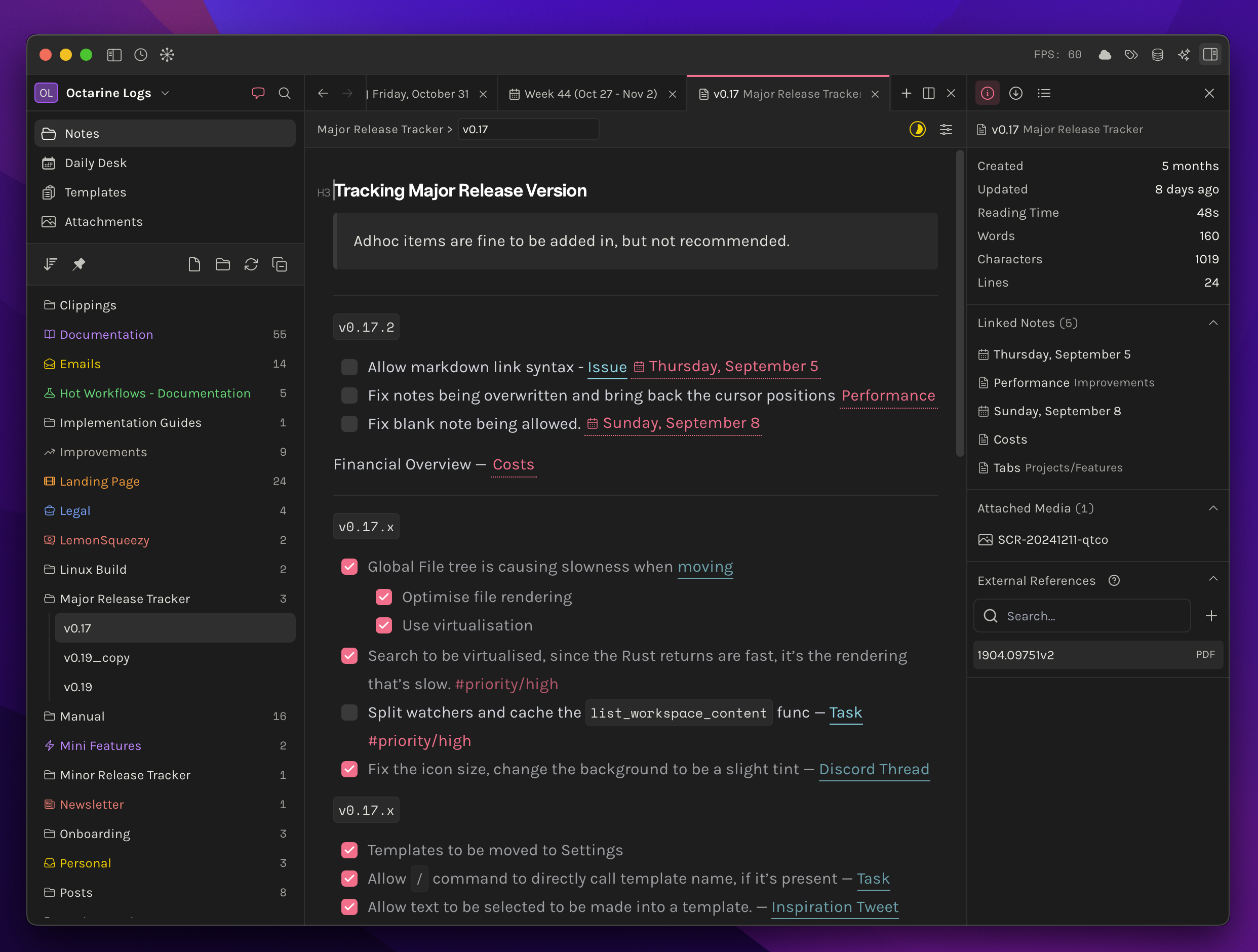The height and width of the screenshot is (952, 1258).
Task: Open the download icon beside note info
Action: tap(1016, 93)
